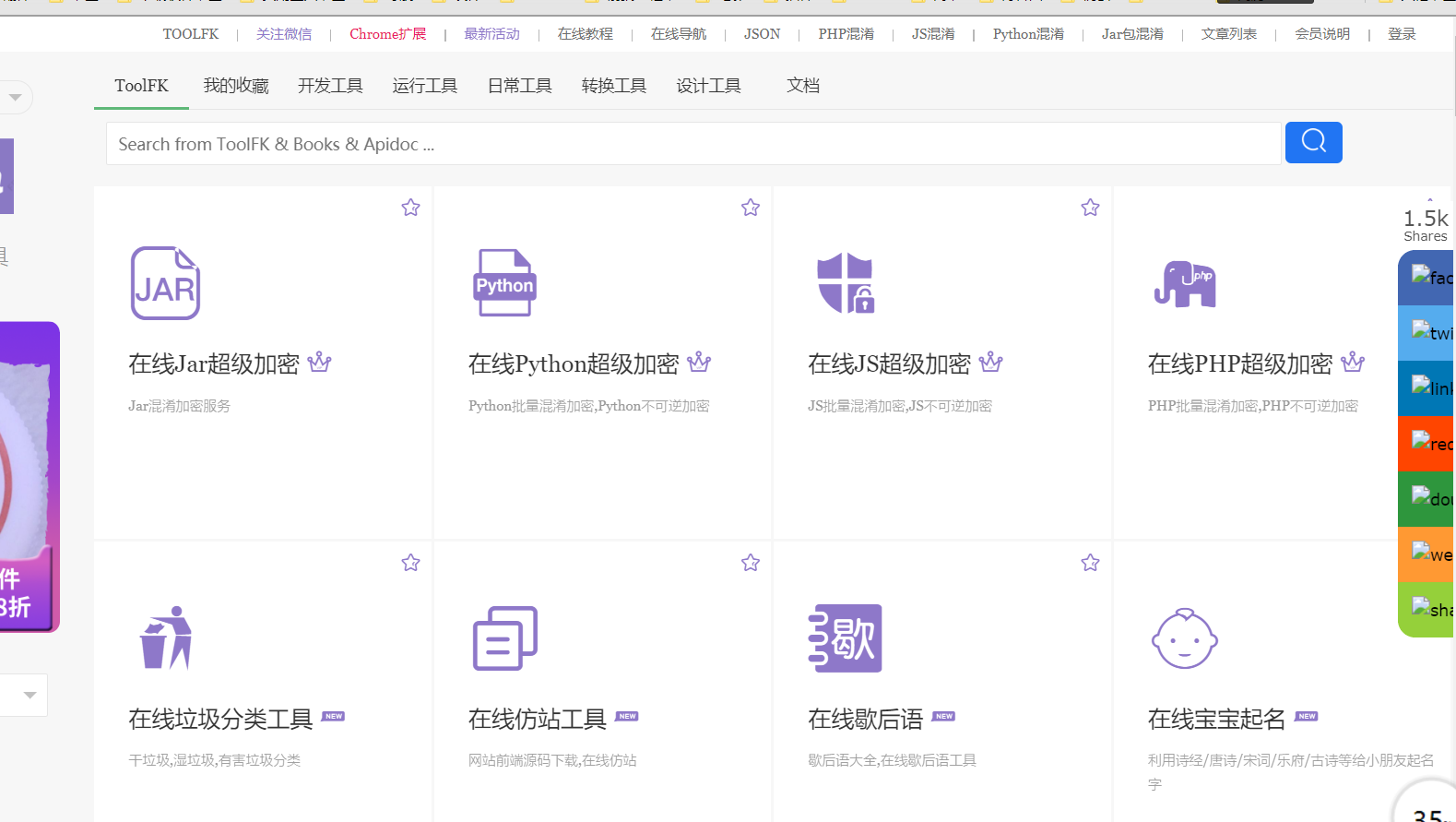
Task: Click crown icon next to 在线Jar超级加密
Action: pos(319,362)
